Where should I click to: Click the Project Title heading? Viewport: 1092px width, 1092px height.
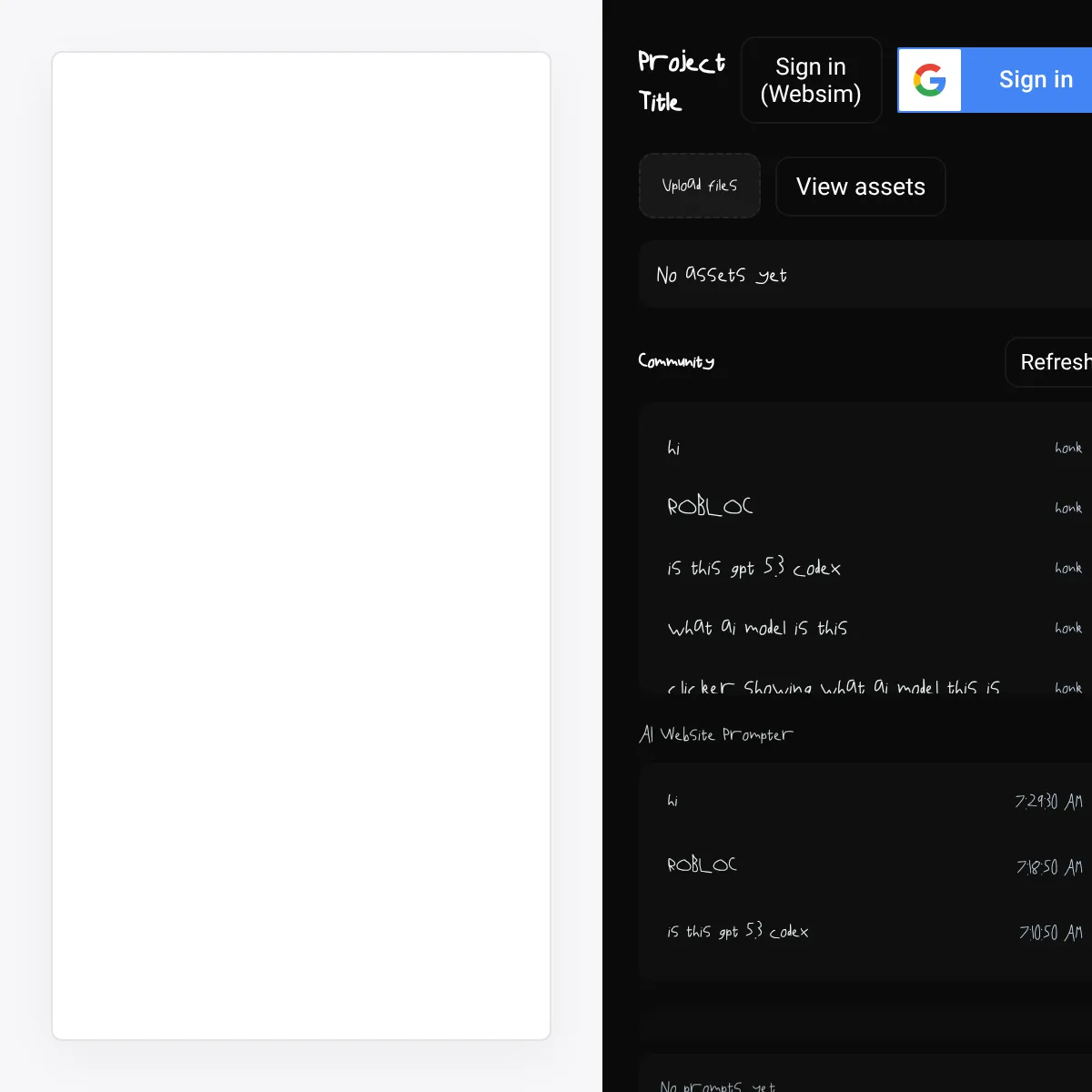tap(681, 81)
